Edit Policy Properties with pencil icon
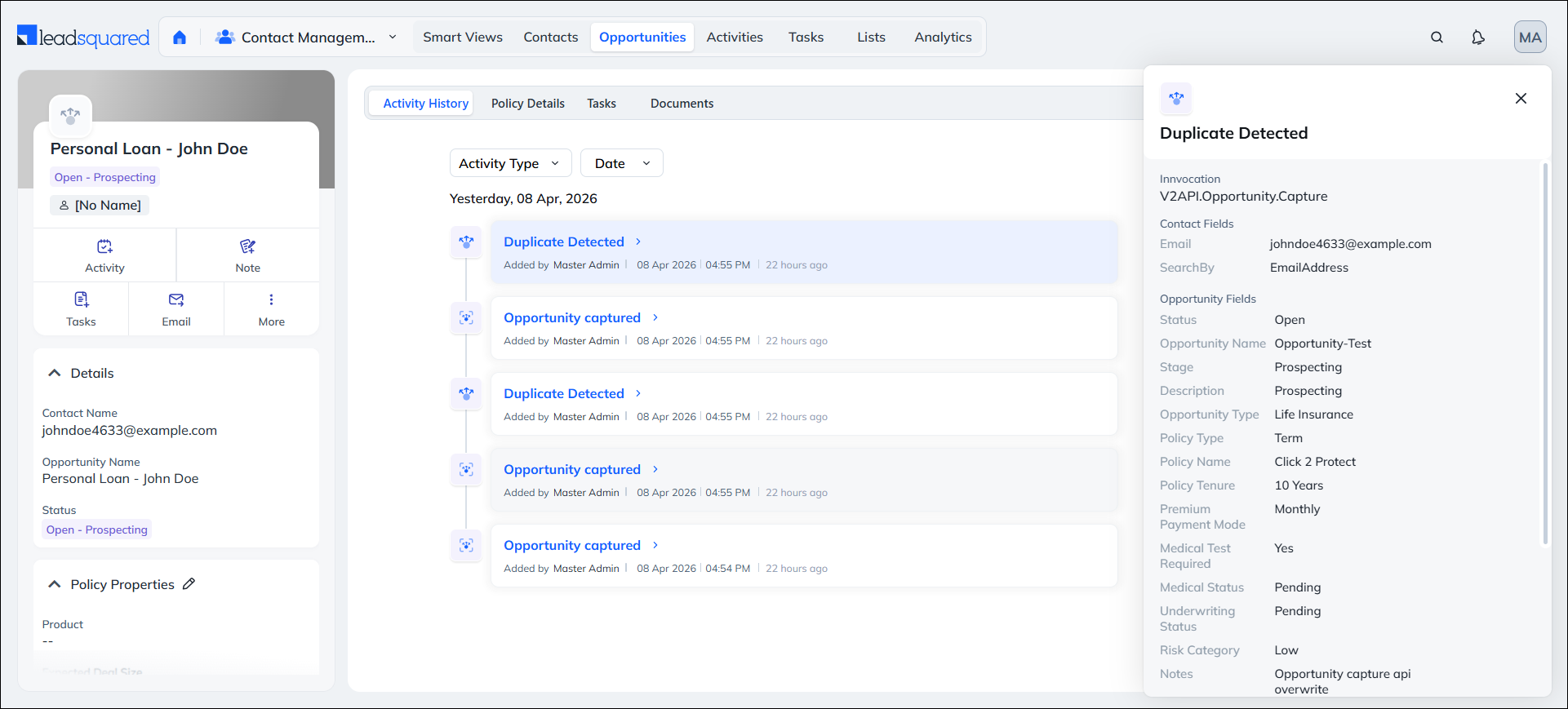 pyautogui.click(x=189, y=584)
